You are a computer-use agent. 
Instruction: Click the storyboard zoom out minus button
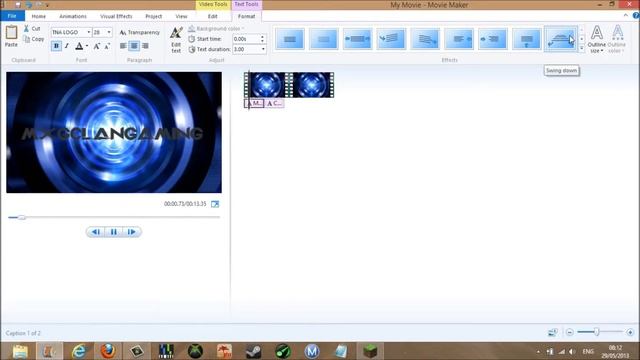coord(570,332)
